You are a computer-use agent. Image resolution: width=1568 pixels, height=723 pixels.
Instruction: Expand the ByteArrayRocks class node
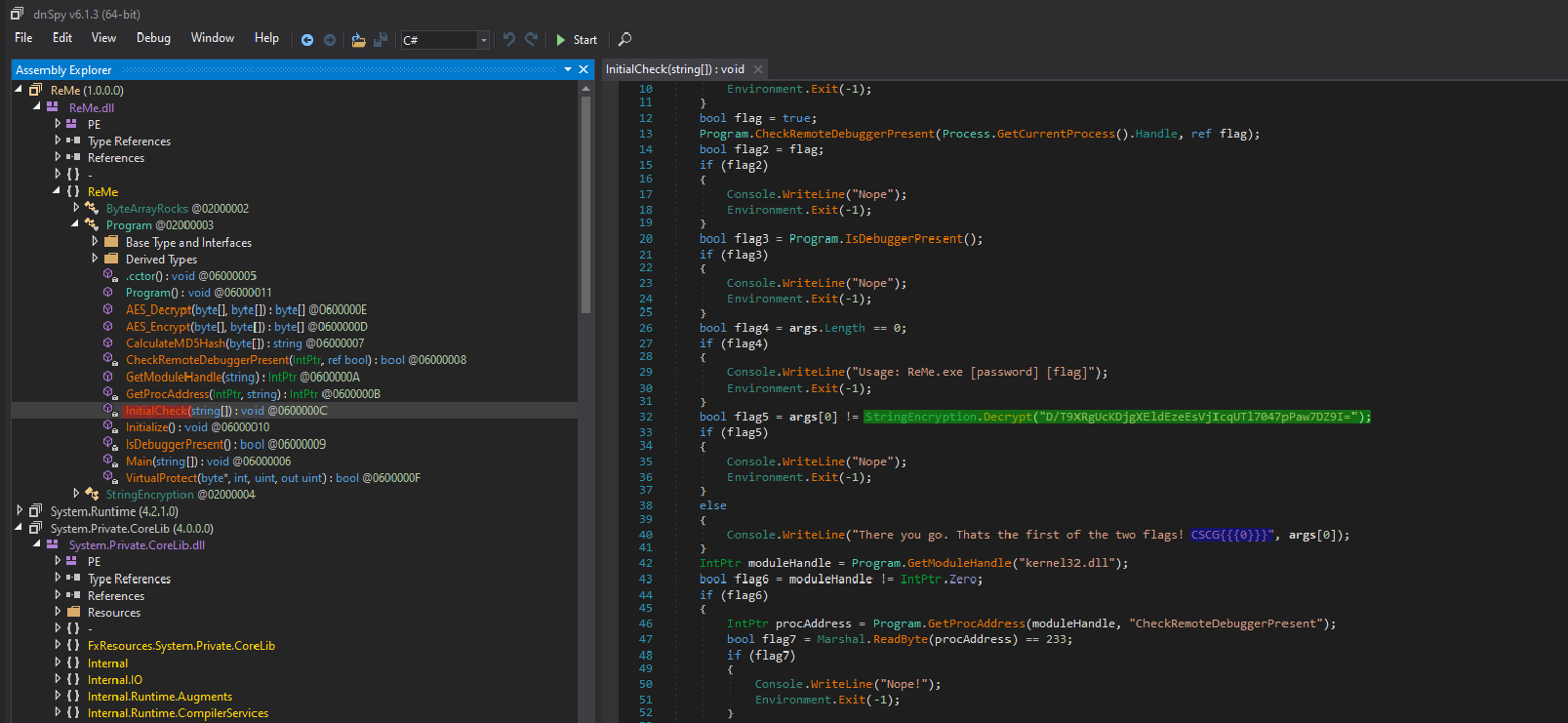76,208
